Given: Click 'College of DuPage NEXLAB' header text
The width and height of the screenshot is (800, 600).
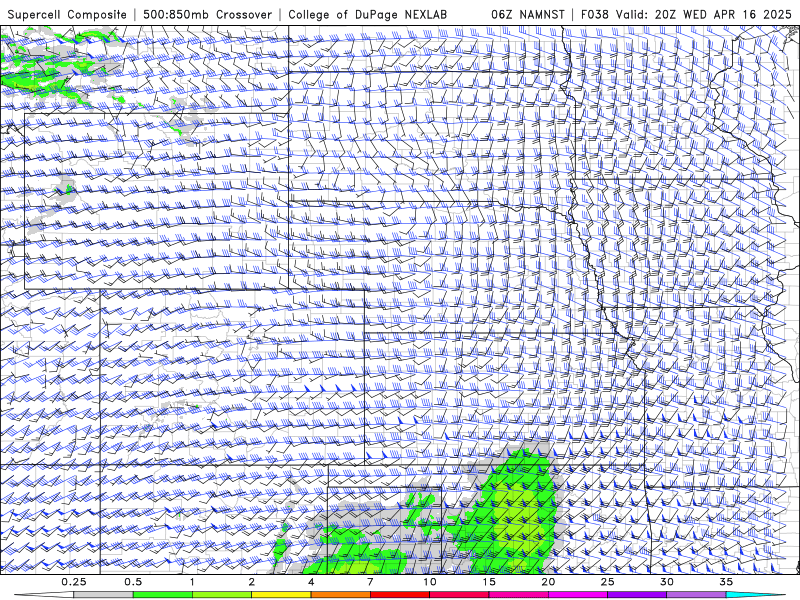Looking at the screenshot, I should coord(367,14).
